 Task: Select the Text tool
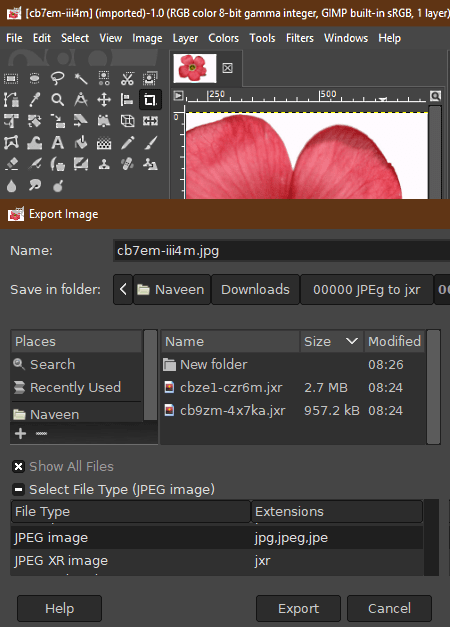click(x=58, y=143)
